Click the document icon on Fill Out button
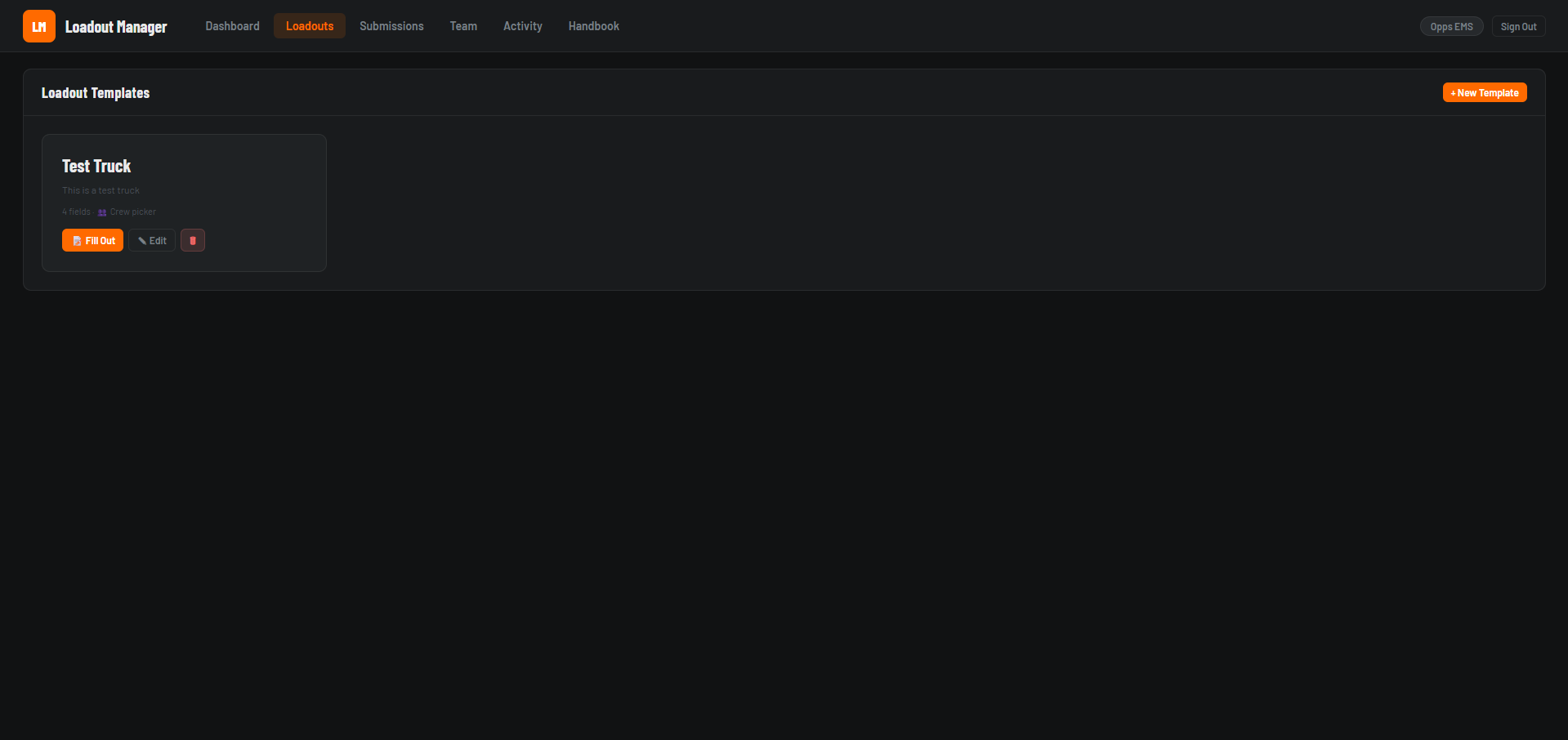Viewport: 1568px width, 740px height. [x=77, y=241]
